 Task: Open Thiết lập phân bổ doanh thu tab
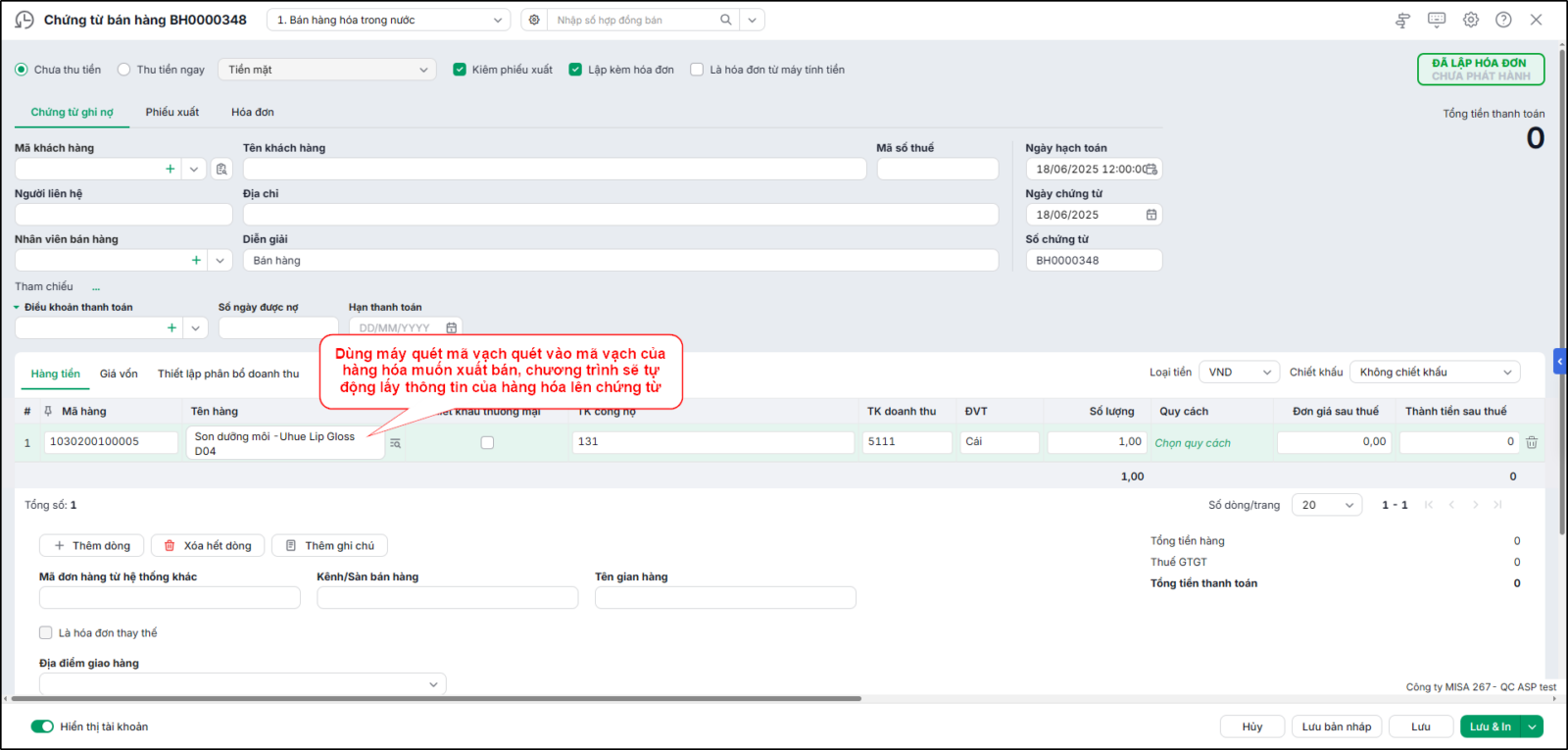[x=228, y=374]
